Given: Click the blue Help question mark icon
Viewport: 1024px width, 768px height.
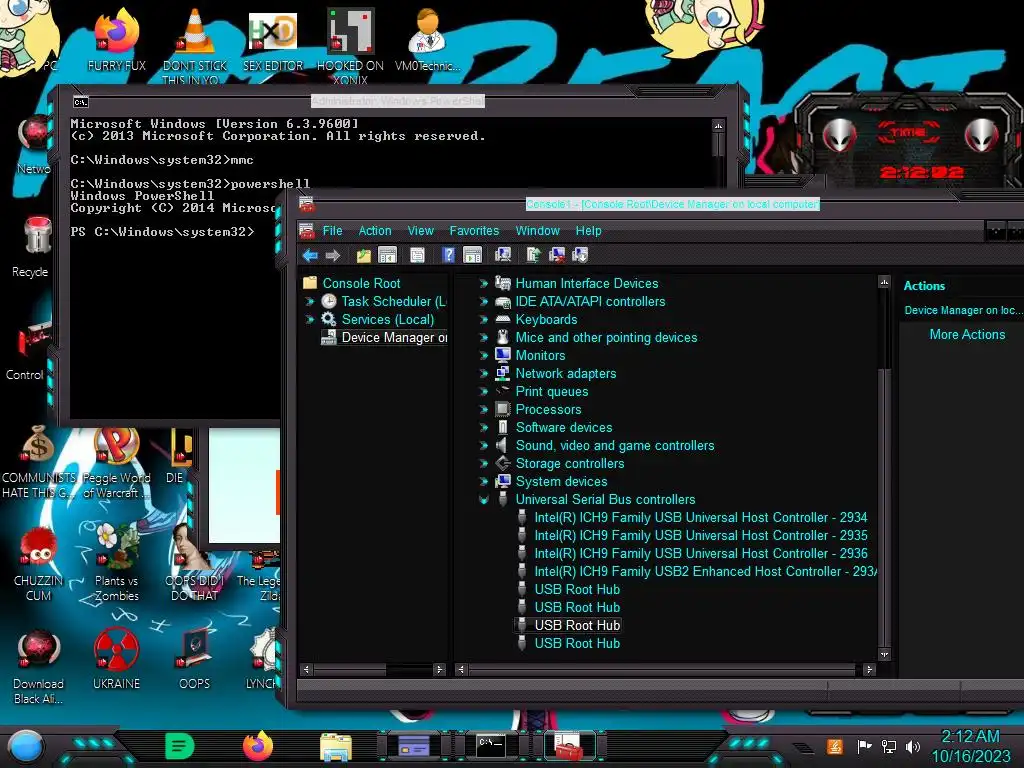Looking at the screenshot, I should [448, 255].
